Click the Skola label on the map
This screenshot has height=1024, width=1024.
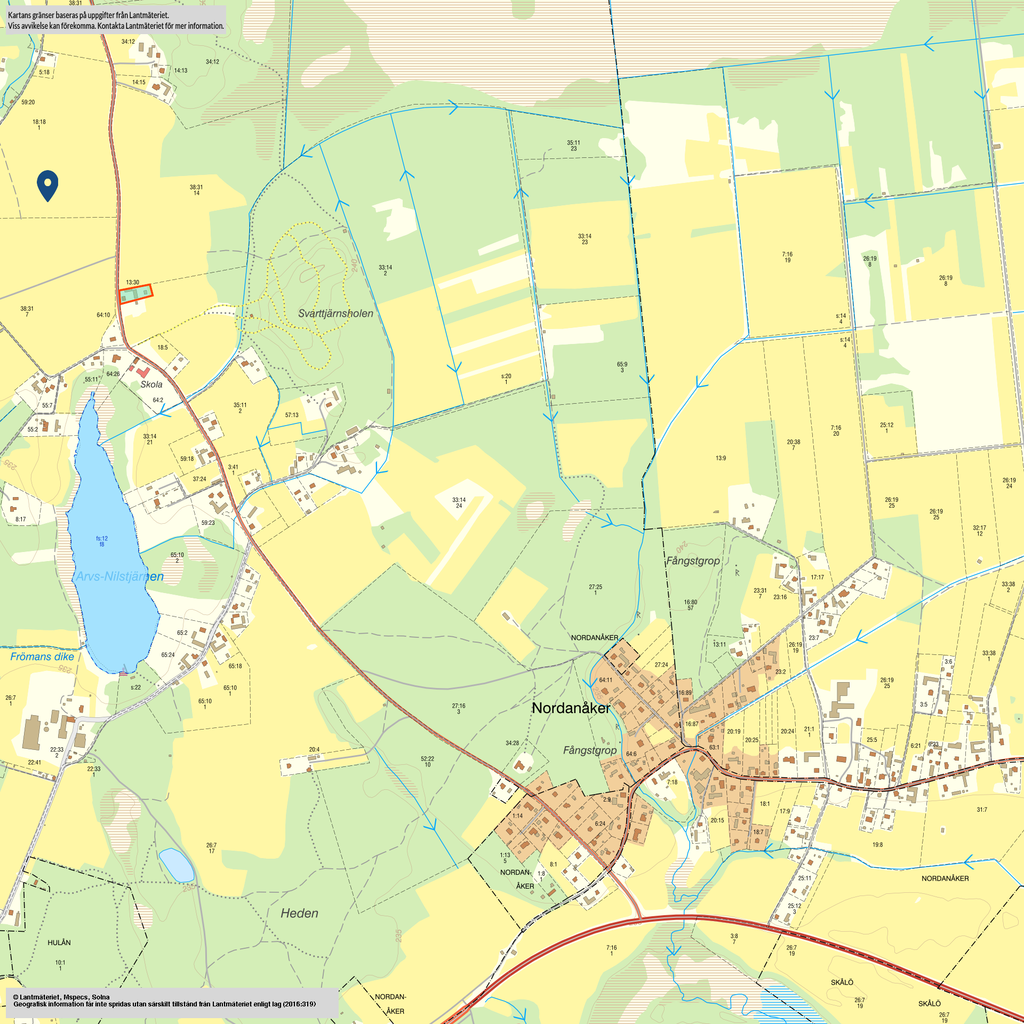coord(151,384)
